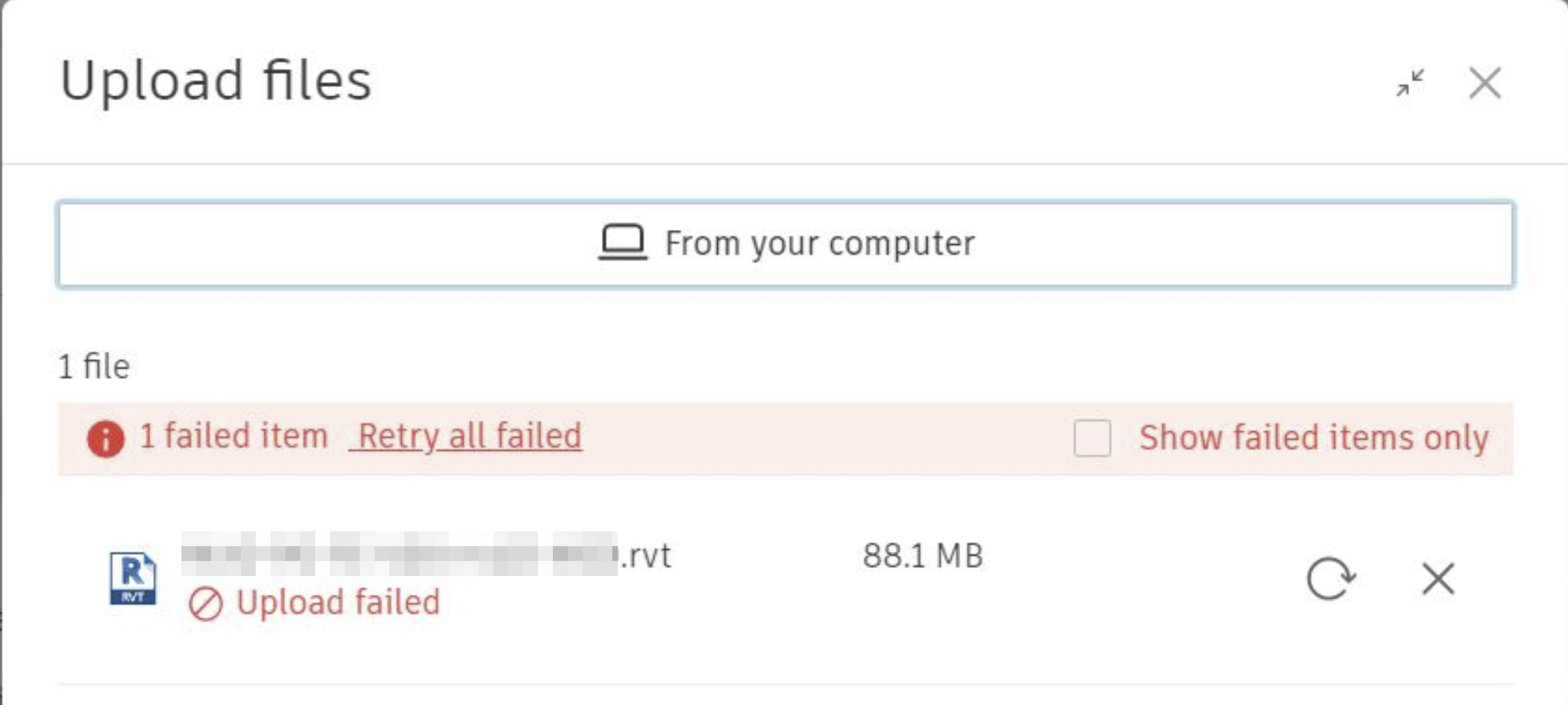Collapse the Upload files dialog
Viewport: 1568px width, 705px height.
point(1410,83)
